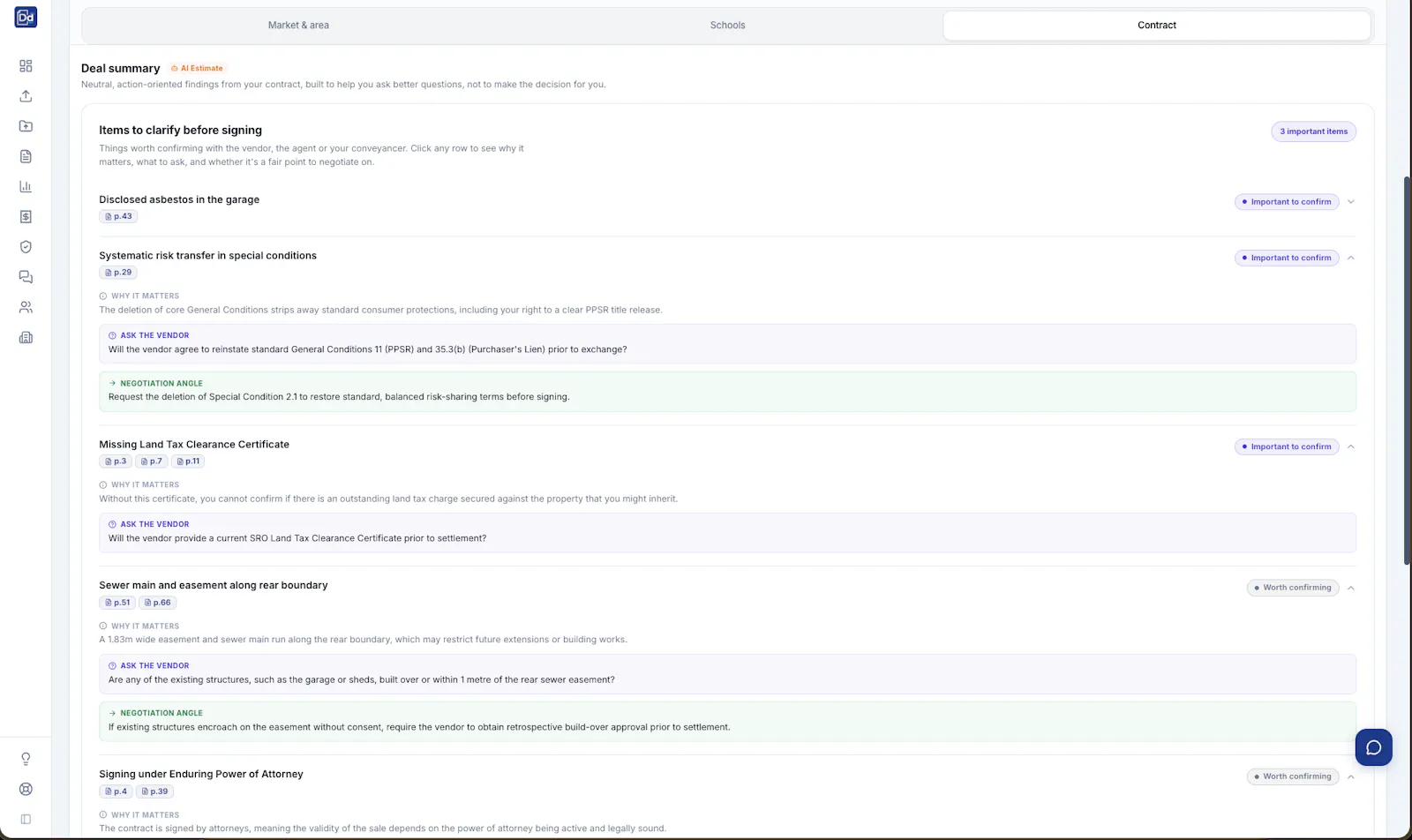Click the 3 important items badge

point(1313,131)
